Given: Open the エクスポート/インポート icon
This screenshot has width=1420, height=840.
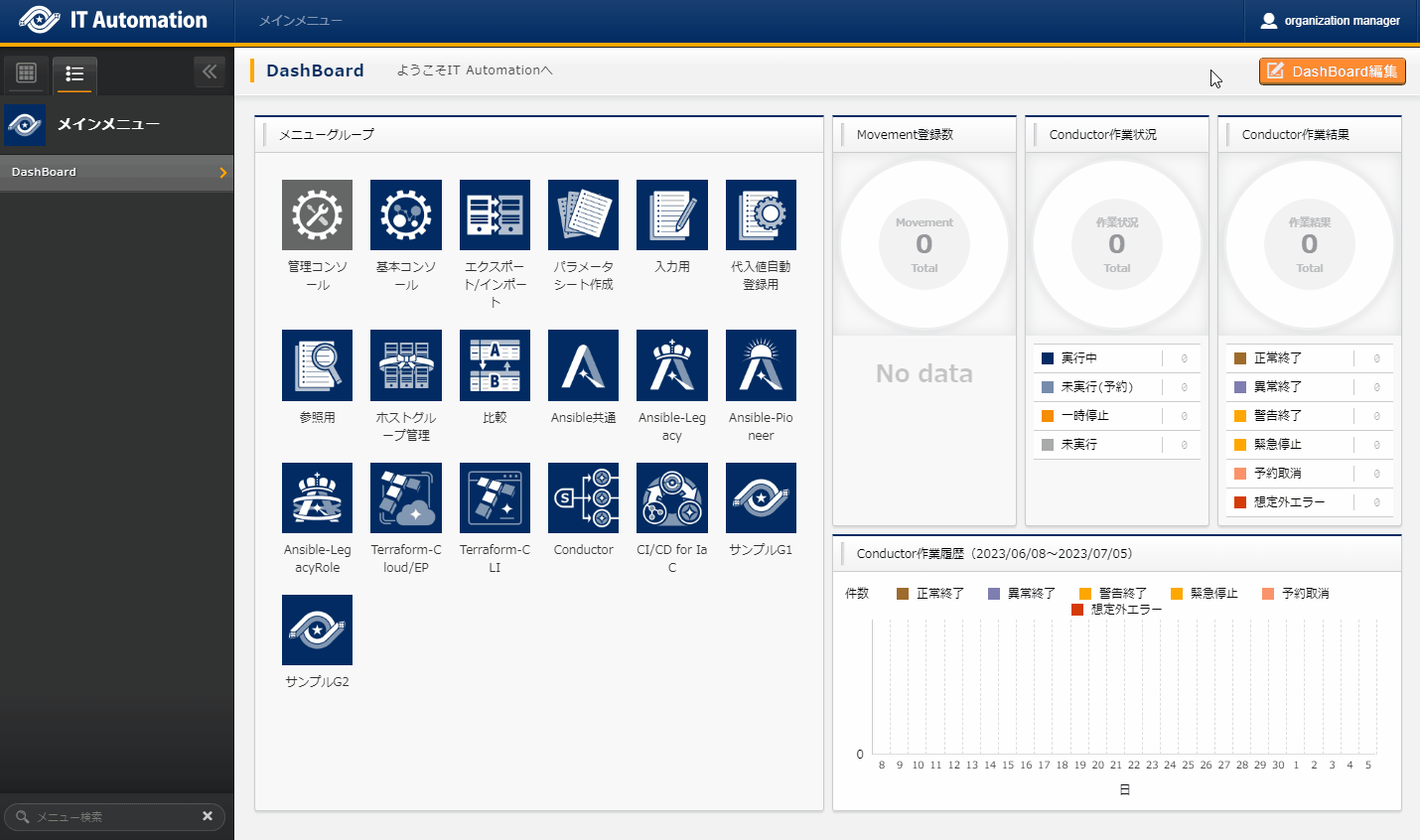Looking at the screenshot, I should (x=495, y=214).
